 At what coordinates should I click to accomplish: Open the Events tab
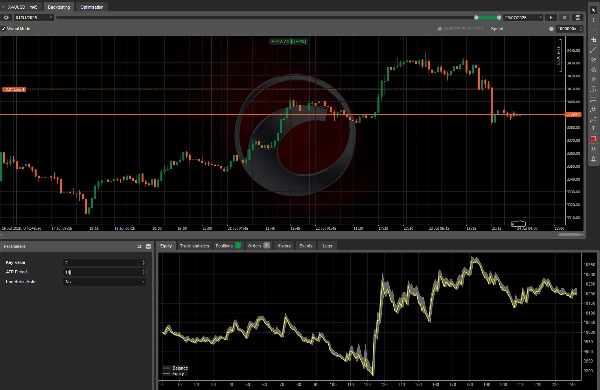tap(306, 246)
